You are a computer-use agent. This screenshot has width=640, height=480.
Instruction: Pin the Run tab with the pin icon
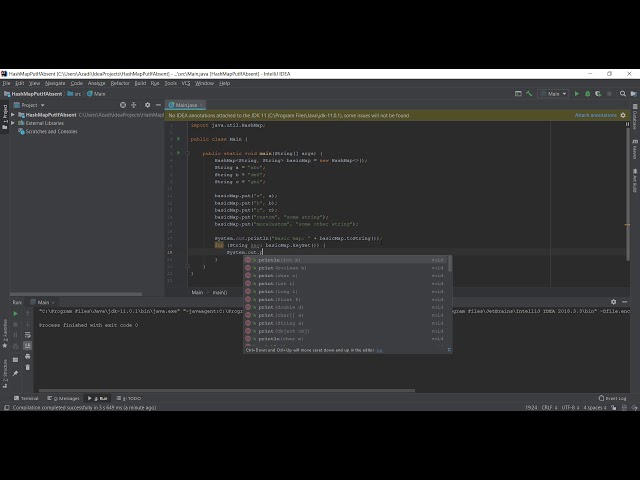coord(16,373)
